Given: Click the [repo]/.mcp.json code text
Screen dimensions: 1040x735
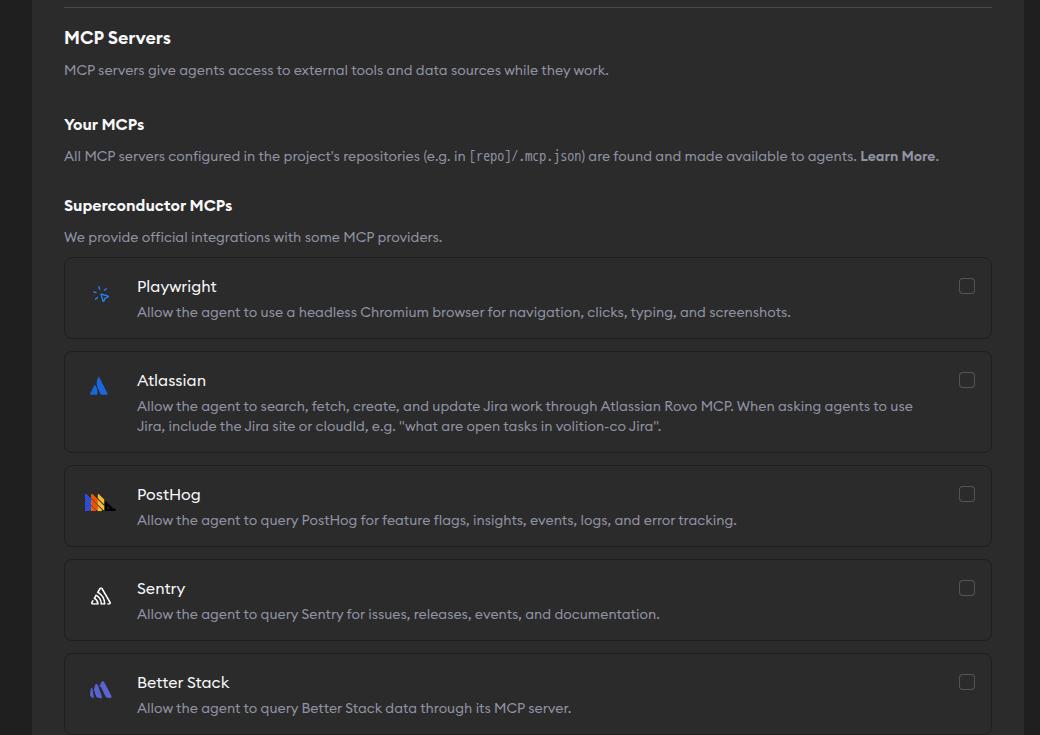Looking at the screenshot, I should (526, 157).
